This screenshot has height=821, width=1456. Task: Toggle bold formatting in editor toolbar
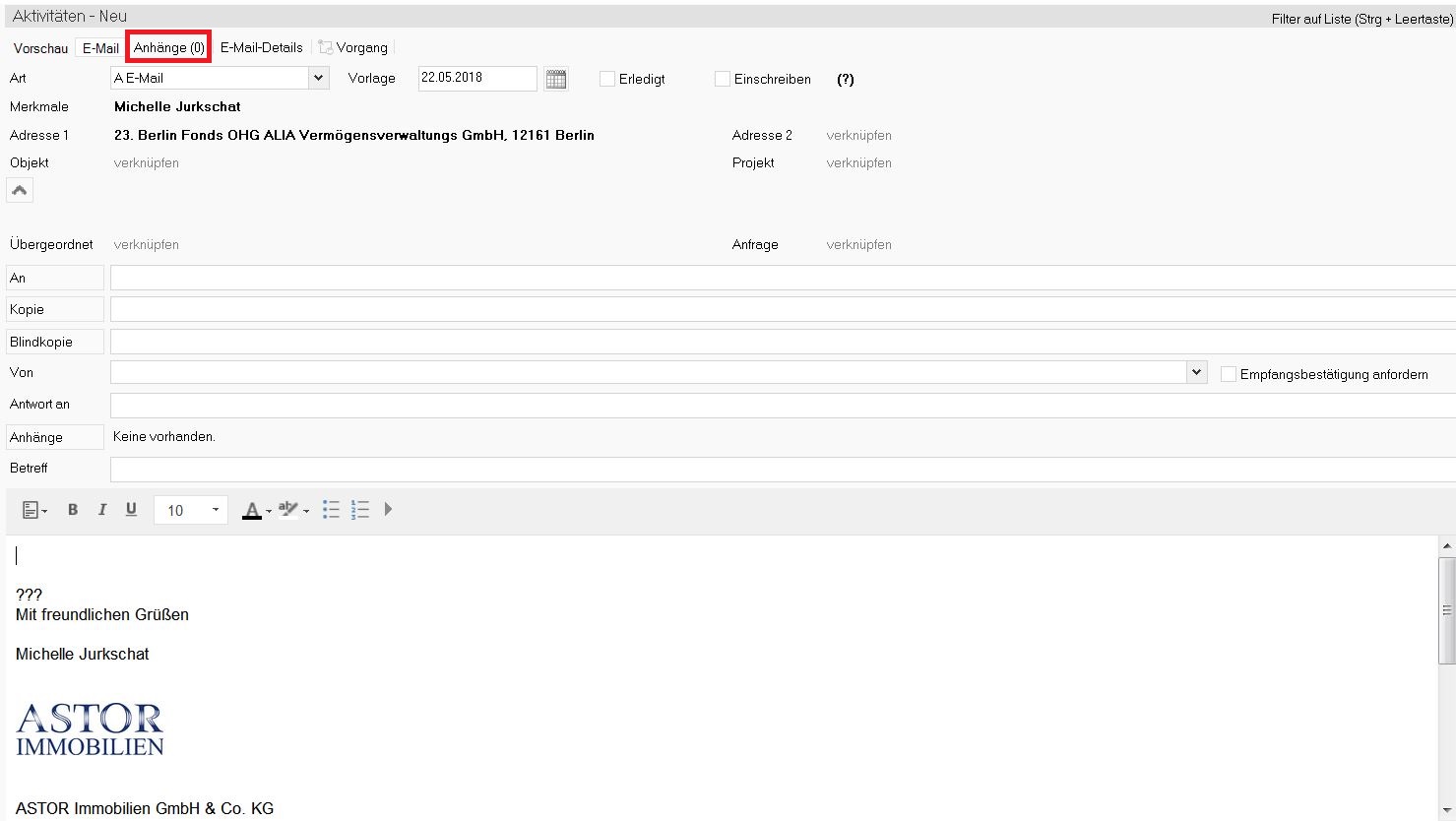point(73,510)
